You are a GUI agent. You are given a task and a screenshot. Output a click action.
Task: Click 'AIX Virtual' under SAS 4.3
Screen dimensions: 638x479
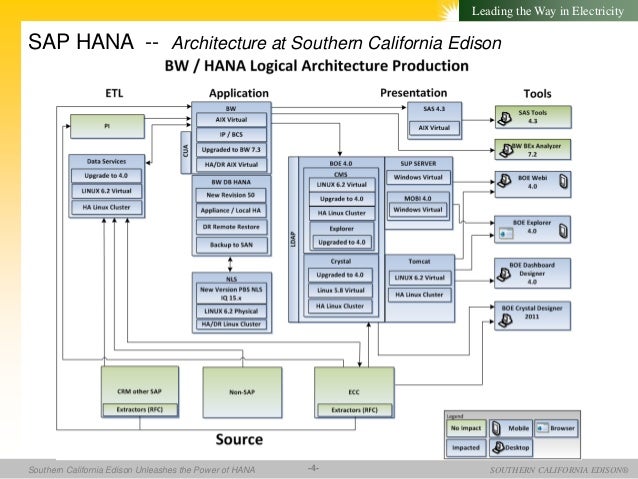click(x=434, y=127)
